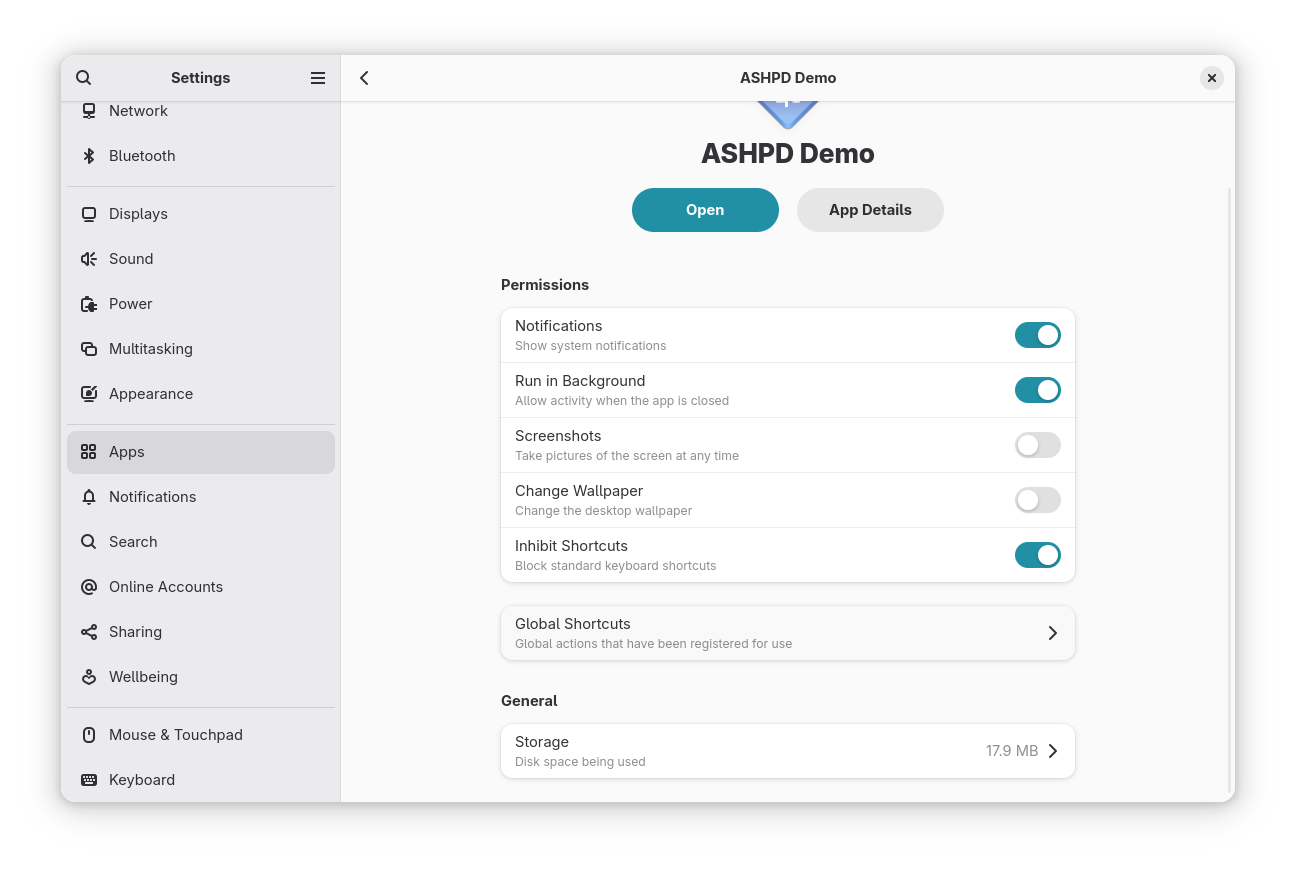This screenshot has width=1296, height=869.
Task: Click the search icon in Settings header
Action: 84,78
